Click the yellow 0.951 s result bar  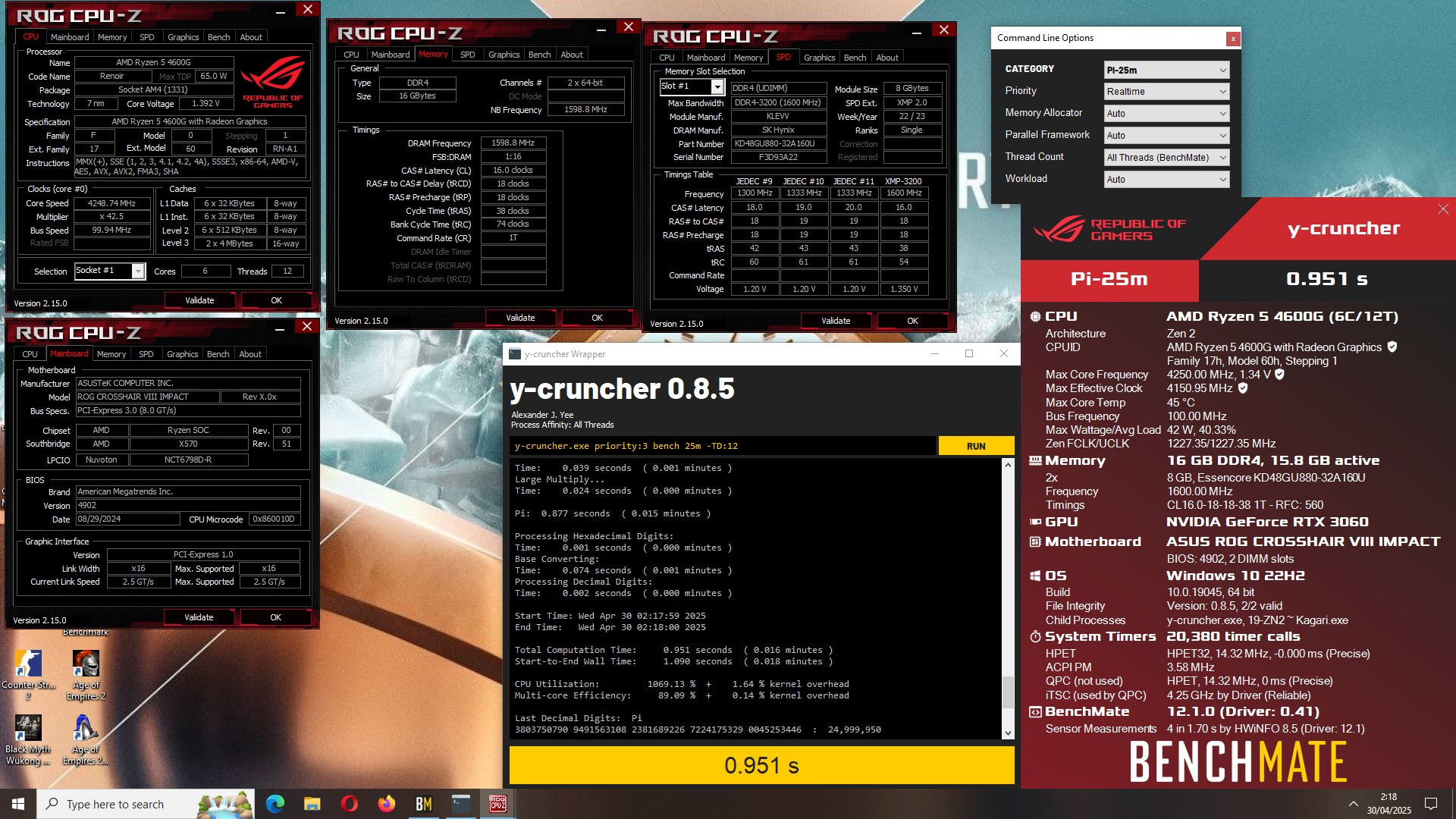761,765
